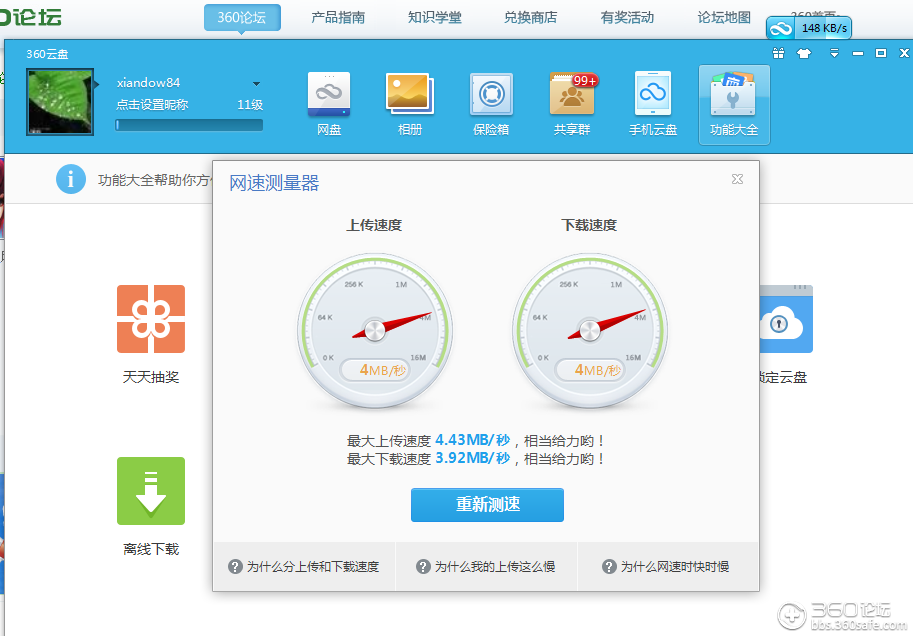Open the 手机云盘 mobile cloud icon
The height and width of the screenshot is (636, 913).
click(x=653, y=100)
